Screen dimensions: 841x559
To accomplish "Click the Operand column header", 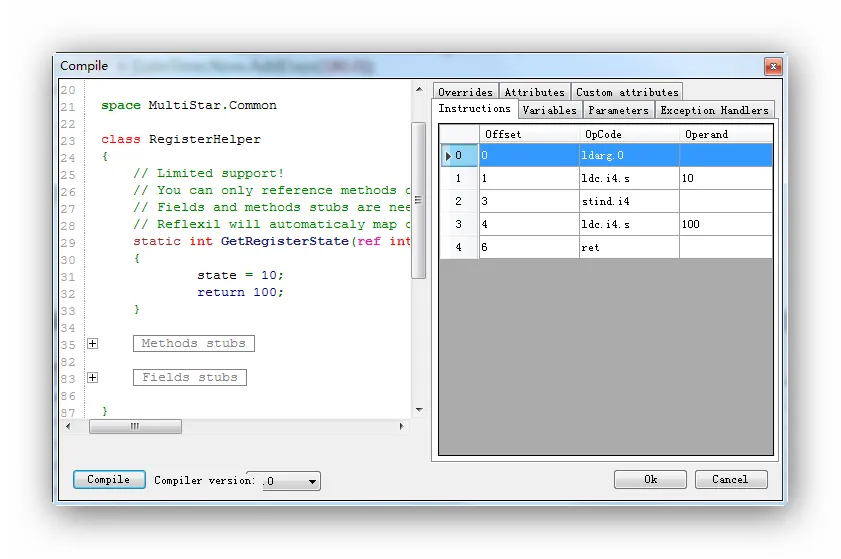I will coord(725,134).
